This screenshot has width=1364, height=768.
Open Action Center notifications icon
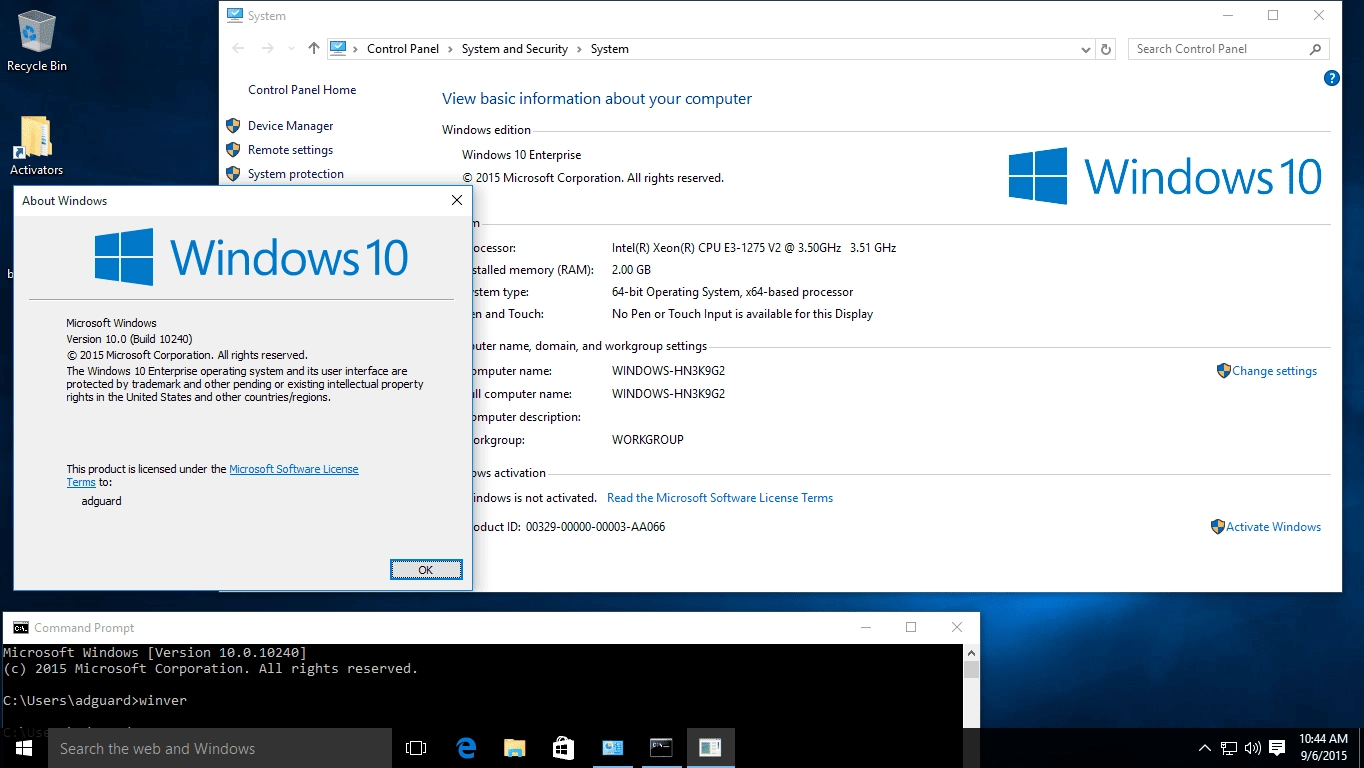[x=1277, y=748]
